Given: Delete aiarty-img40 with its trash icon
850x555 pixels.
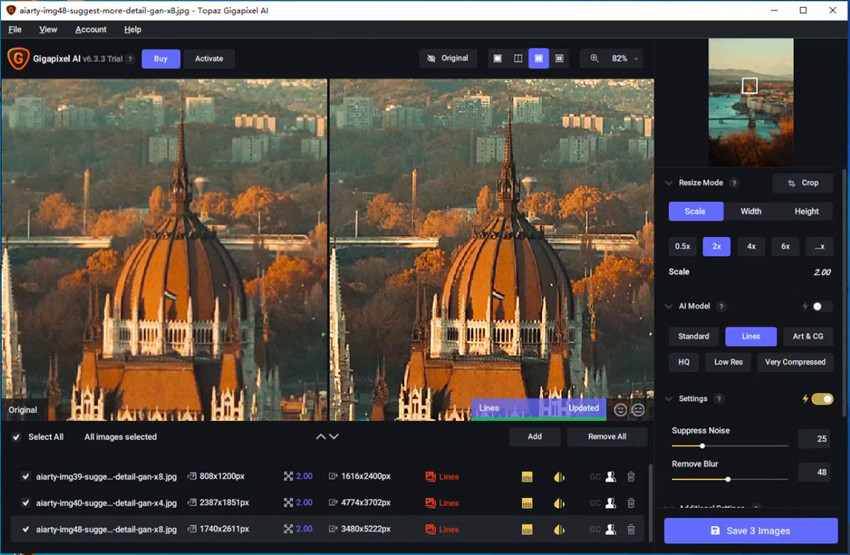Looking at the screenshot, I should [631, 503].
